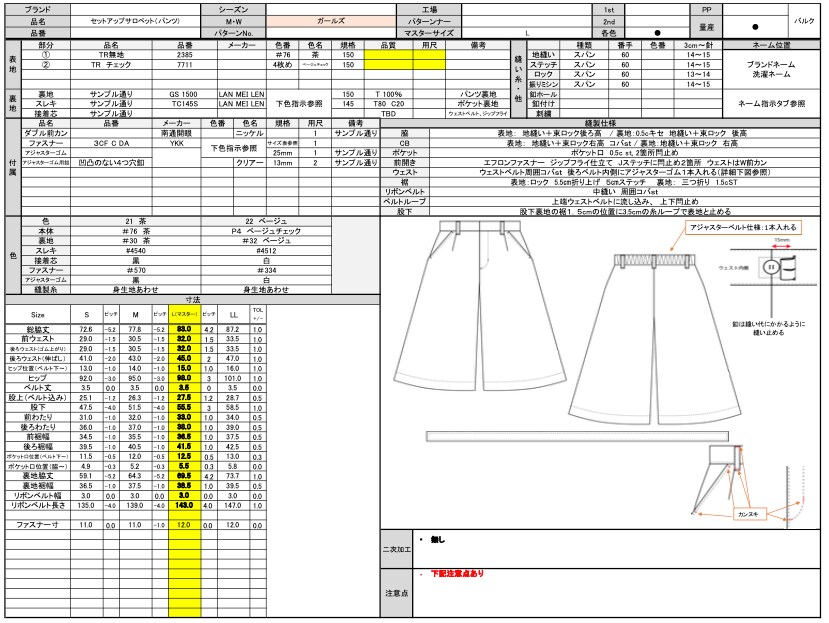Viewport: 829px width, 623px height.
Task: Click the ネーム指示タブ参照 cell
Action: (771, 104)
